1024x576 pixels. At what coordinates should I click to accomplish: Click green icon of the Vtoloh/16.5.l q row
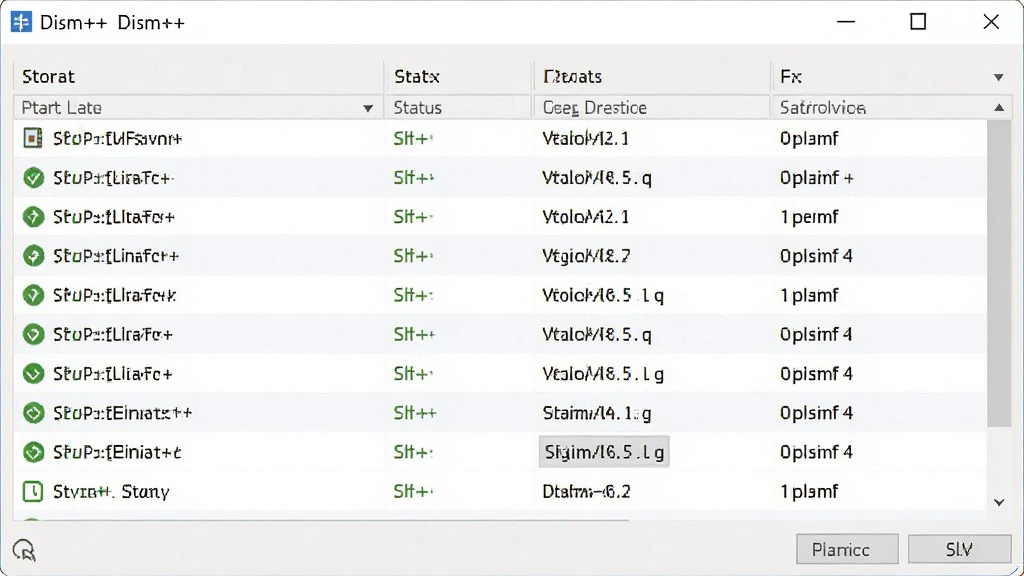(x=33, y=295)
